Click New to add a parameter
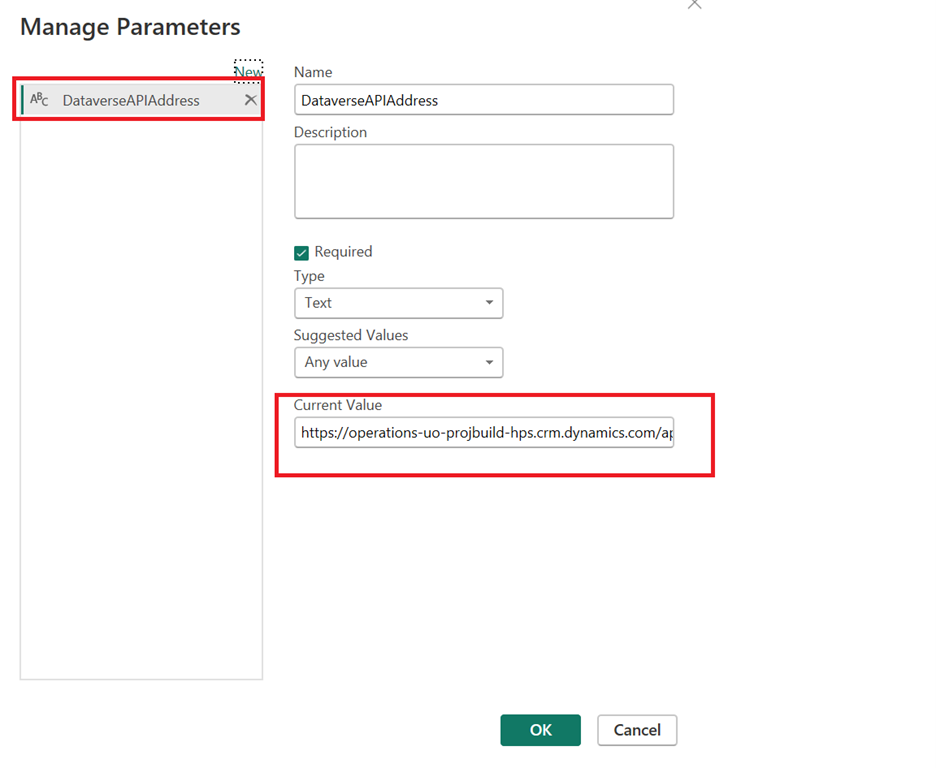The image size is (936, 768). click(x=248, y=72)
